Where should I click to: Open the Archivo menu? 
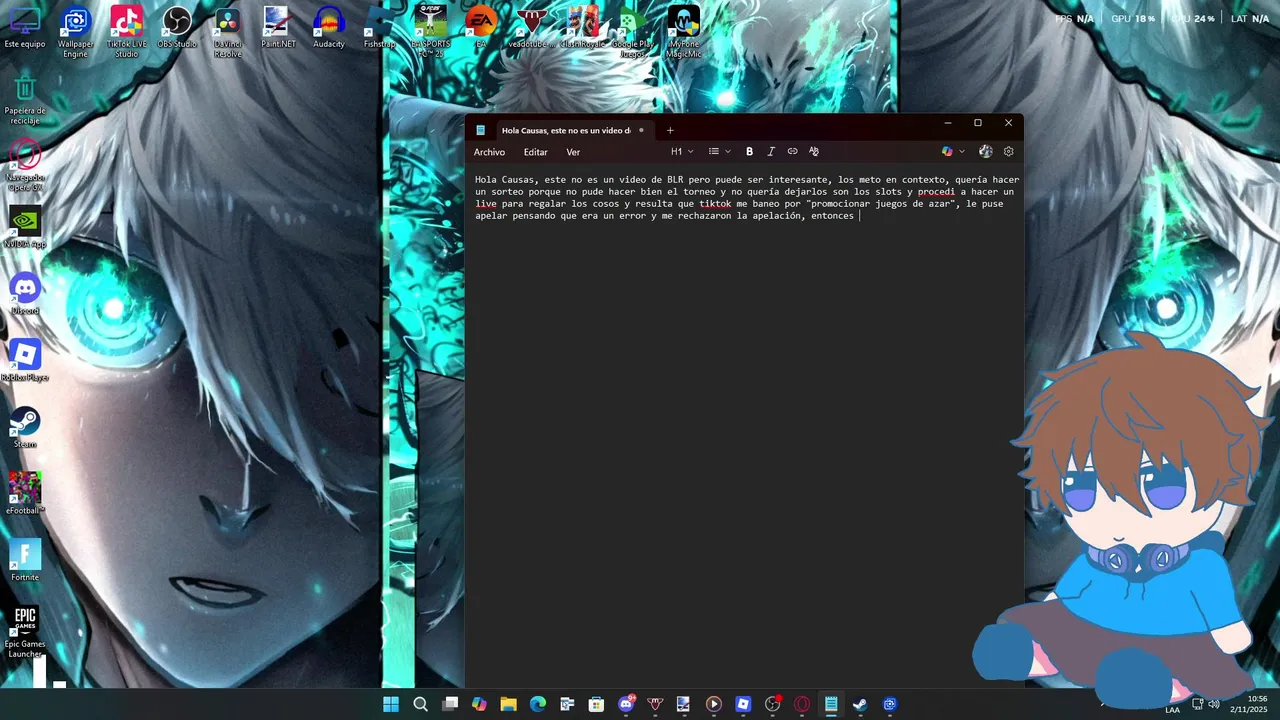489,152
